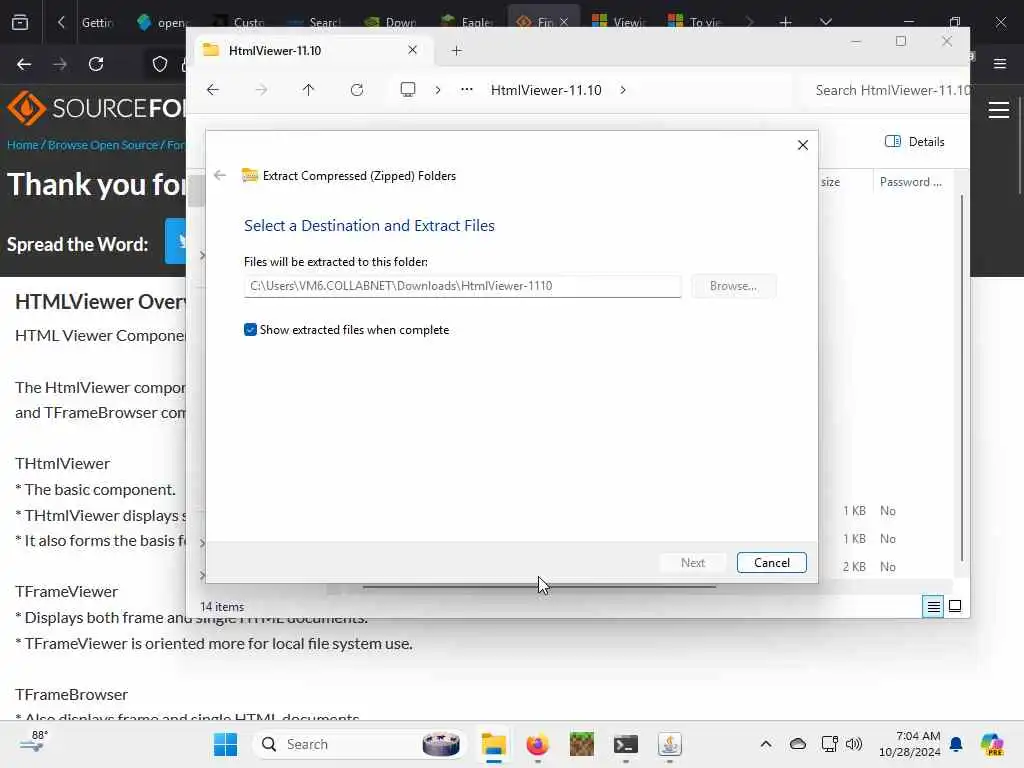
Task: Click the SourceForge logo
Action: coord(96,108)
